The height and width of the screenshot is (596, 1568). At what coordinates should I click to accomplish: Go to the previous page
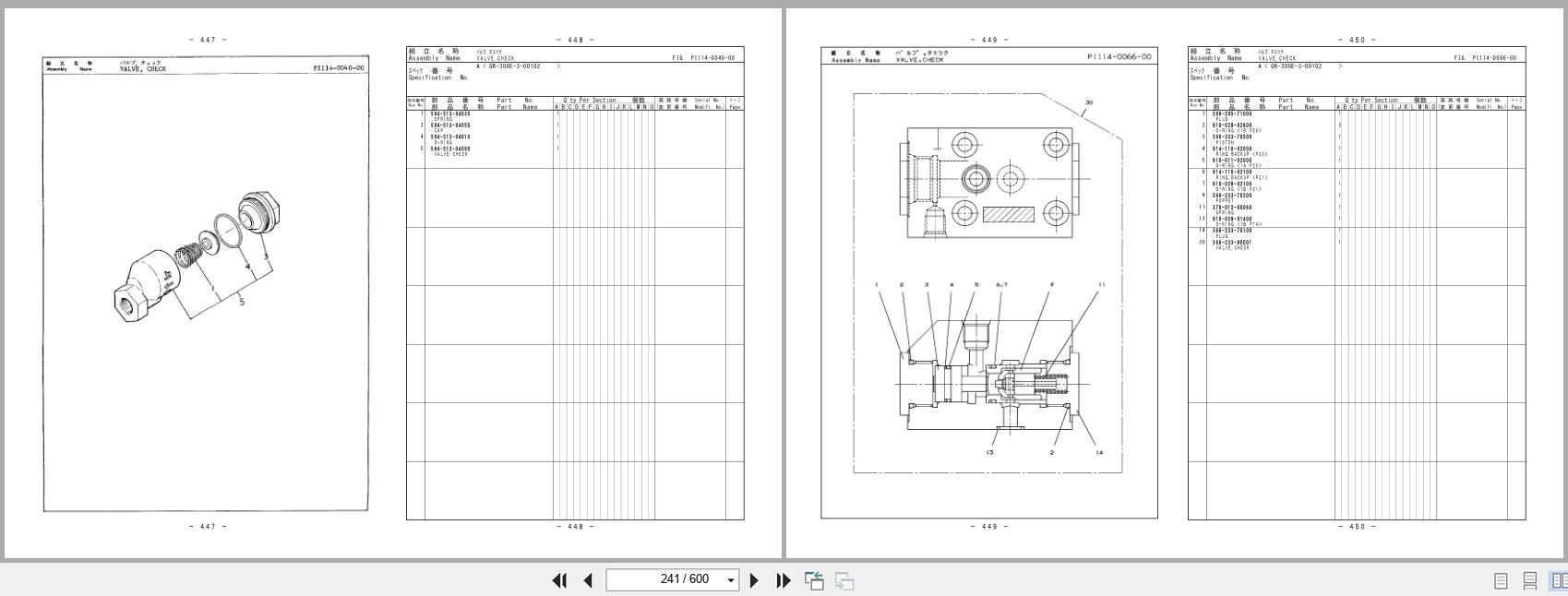(588, 580)
